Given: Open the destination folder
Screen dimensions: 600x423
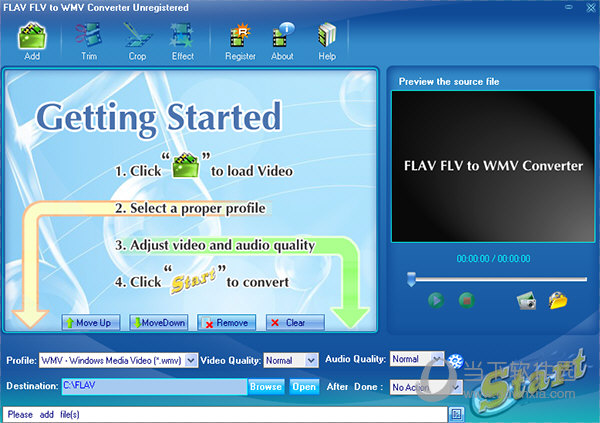Looking at the screenshot, I should point(304,387).
